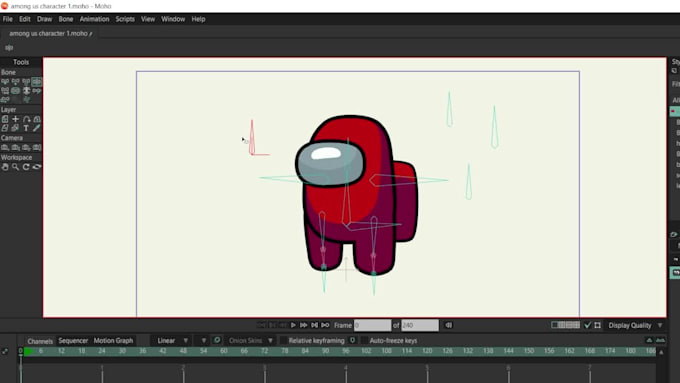Select the Offset Bone tool
This screenshot has height=383, width=680.
click(x=5, y=100)
